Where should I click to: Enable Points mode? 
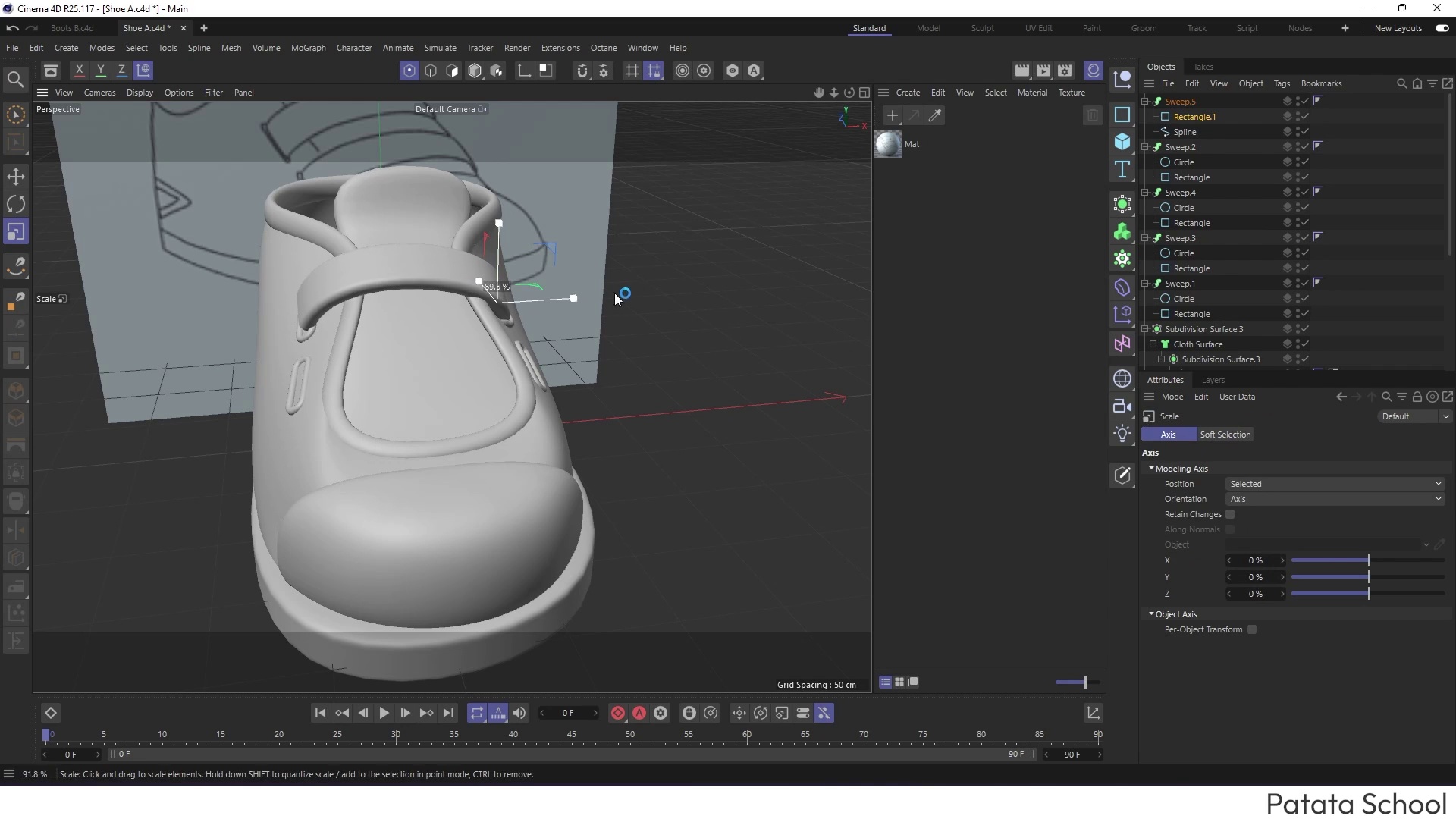[x=409, y=71]
